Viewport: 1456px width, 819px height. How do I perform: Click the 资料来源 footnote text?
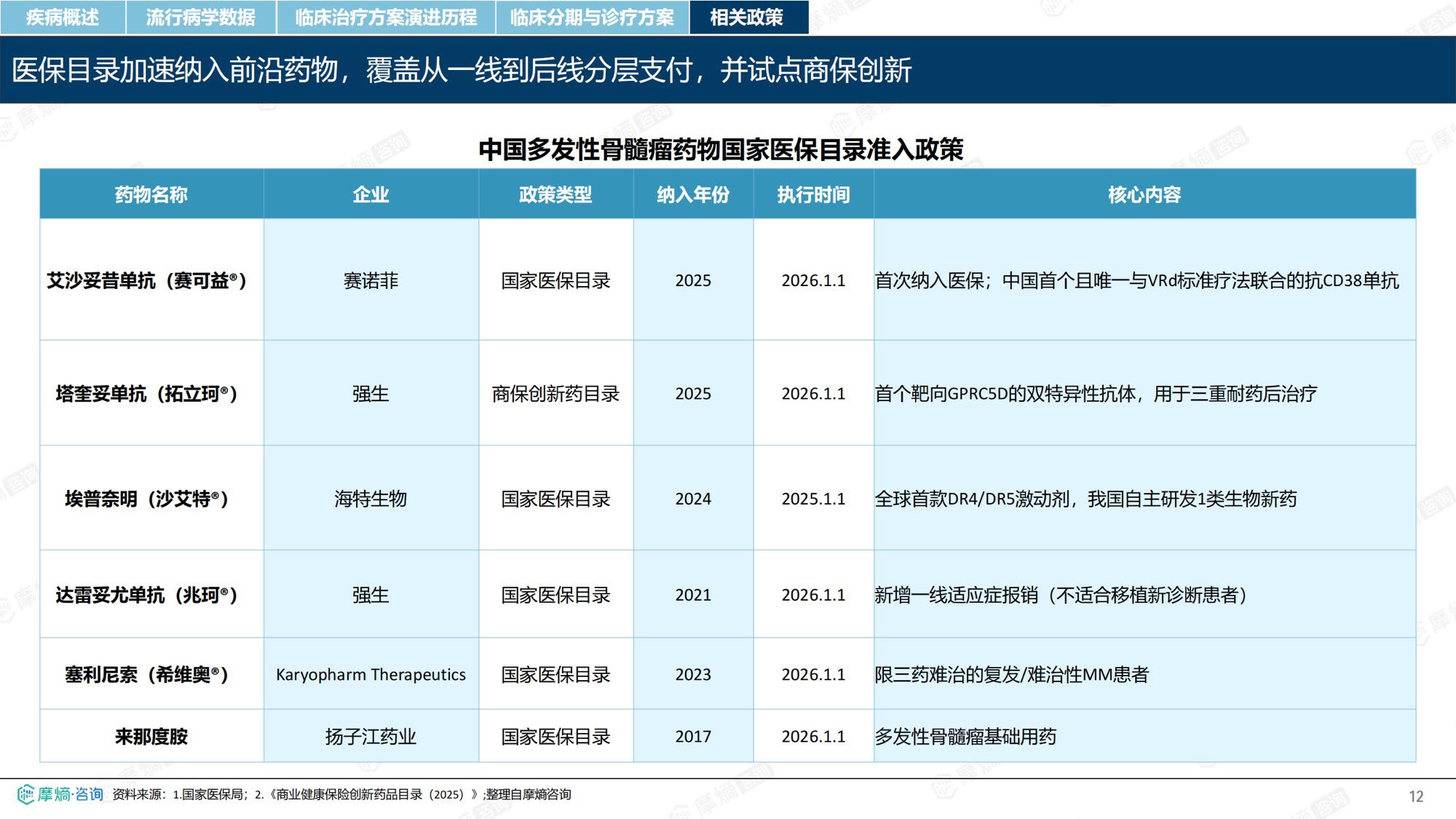click(x=341, y=794)
